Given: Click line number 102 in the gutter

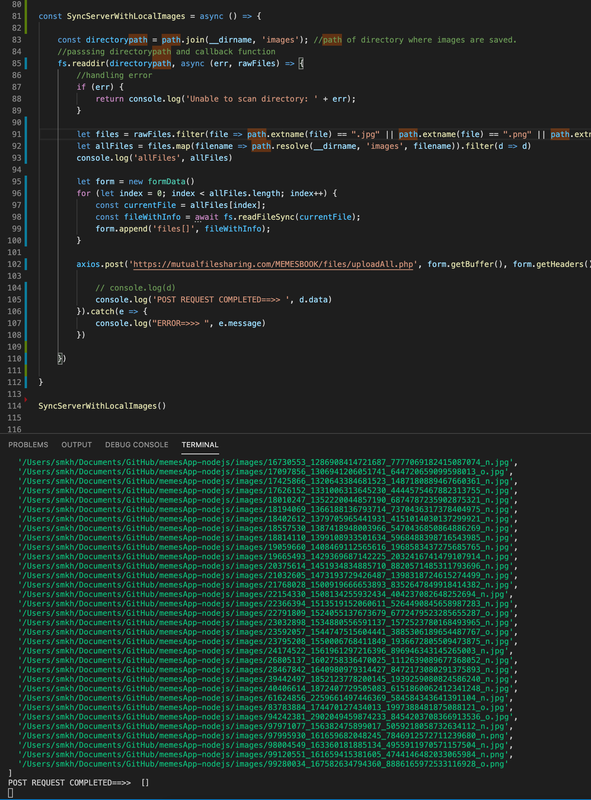Looking at the screenshot, I should pyautogui.click(x=14, y=264).
